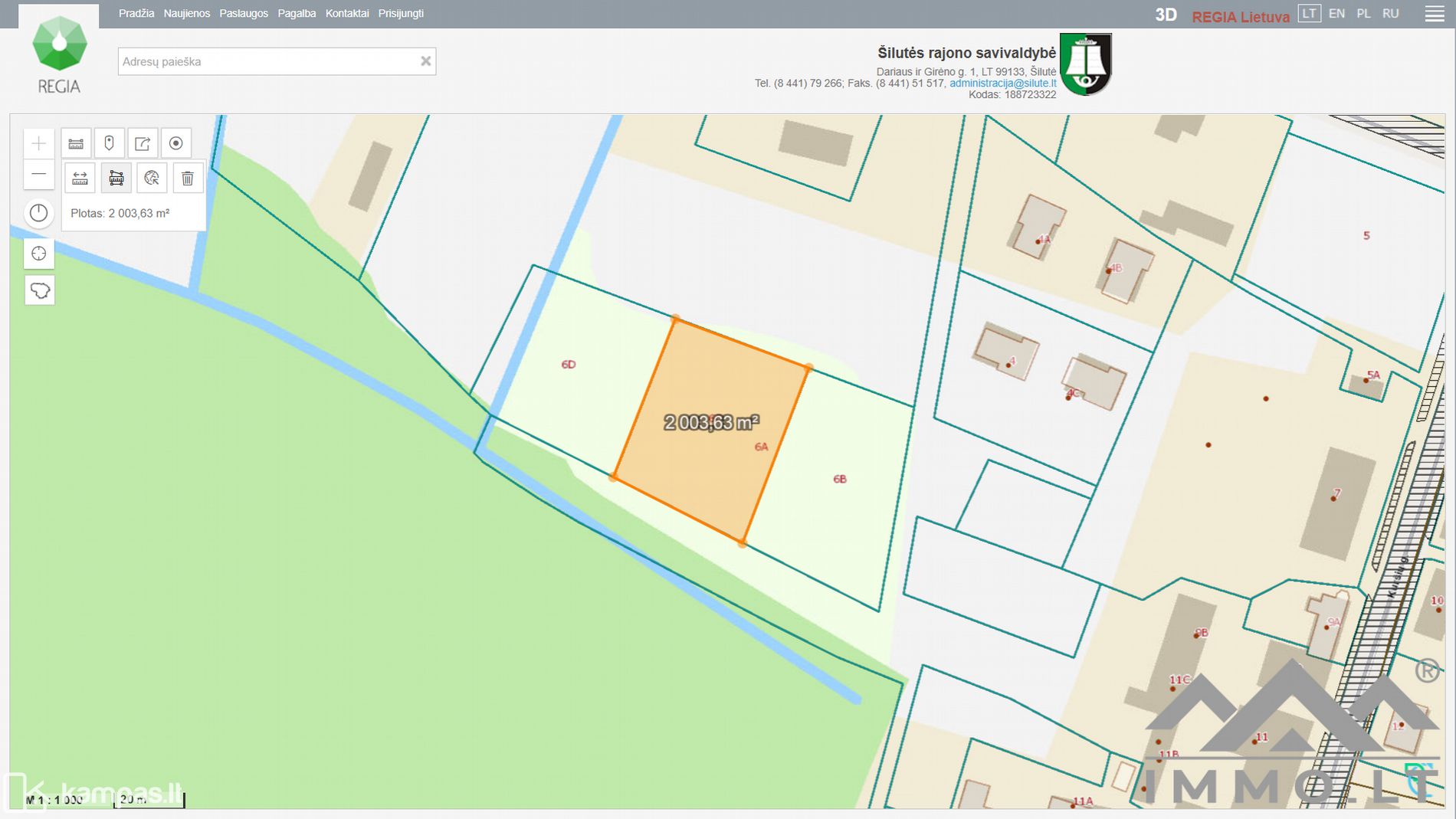The width and height of the screenshot is (1456, 819).
Task: Click the bottom vertex of orange polygon
Action: pyautogui.click(x=742, y=542)
